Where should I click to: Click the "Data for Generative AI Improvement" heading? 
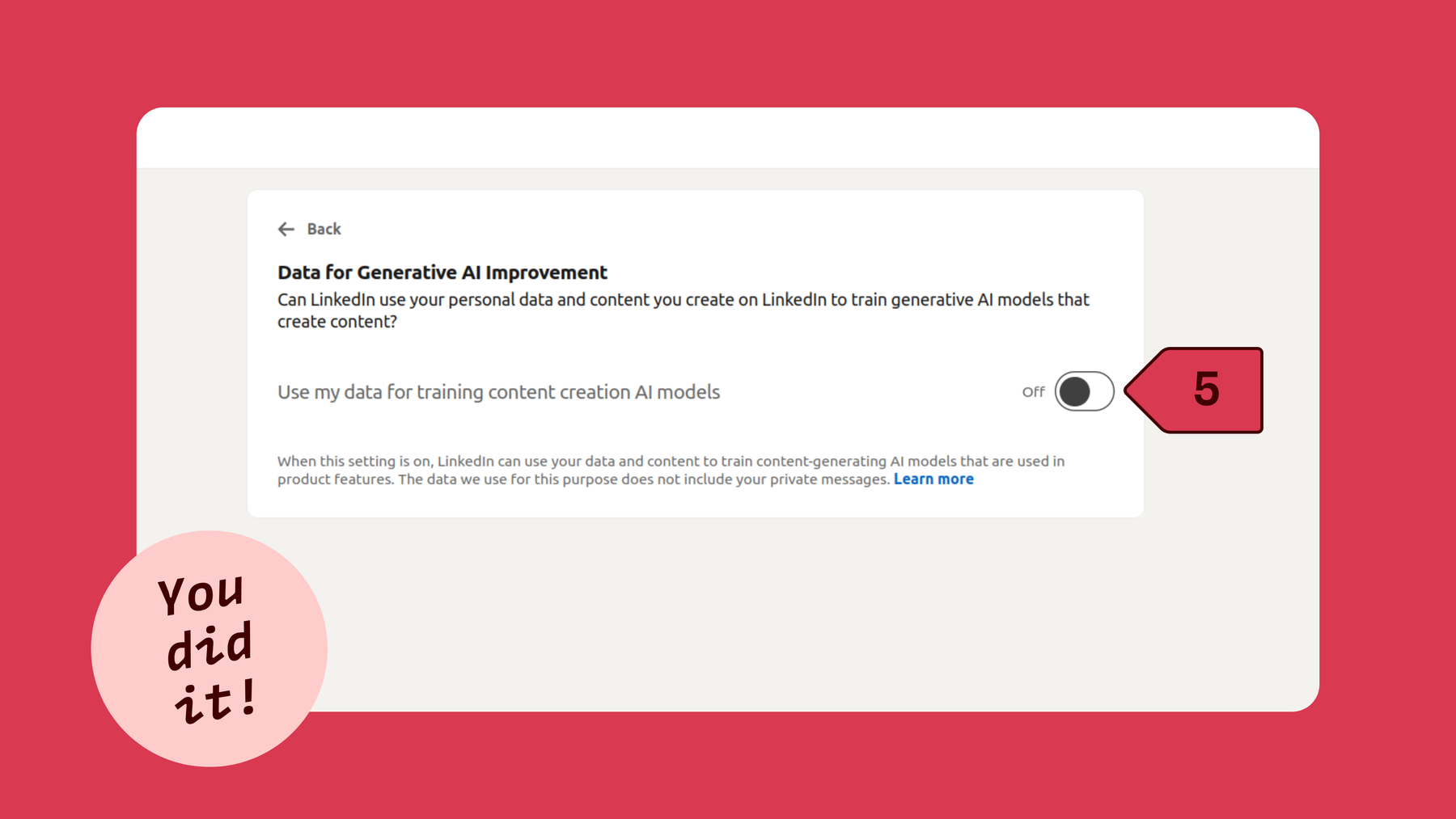pos(442,272)
